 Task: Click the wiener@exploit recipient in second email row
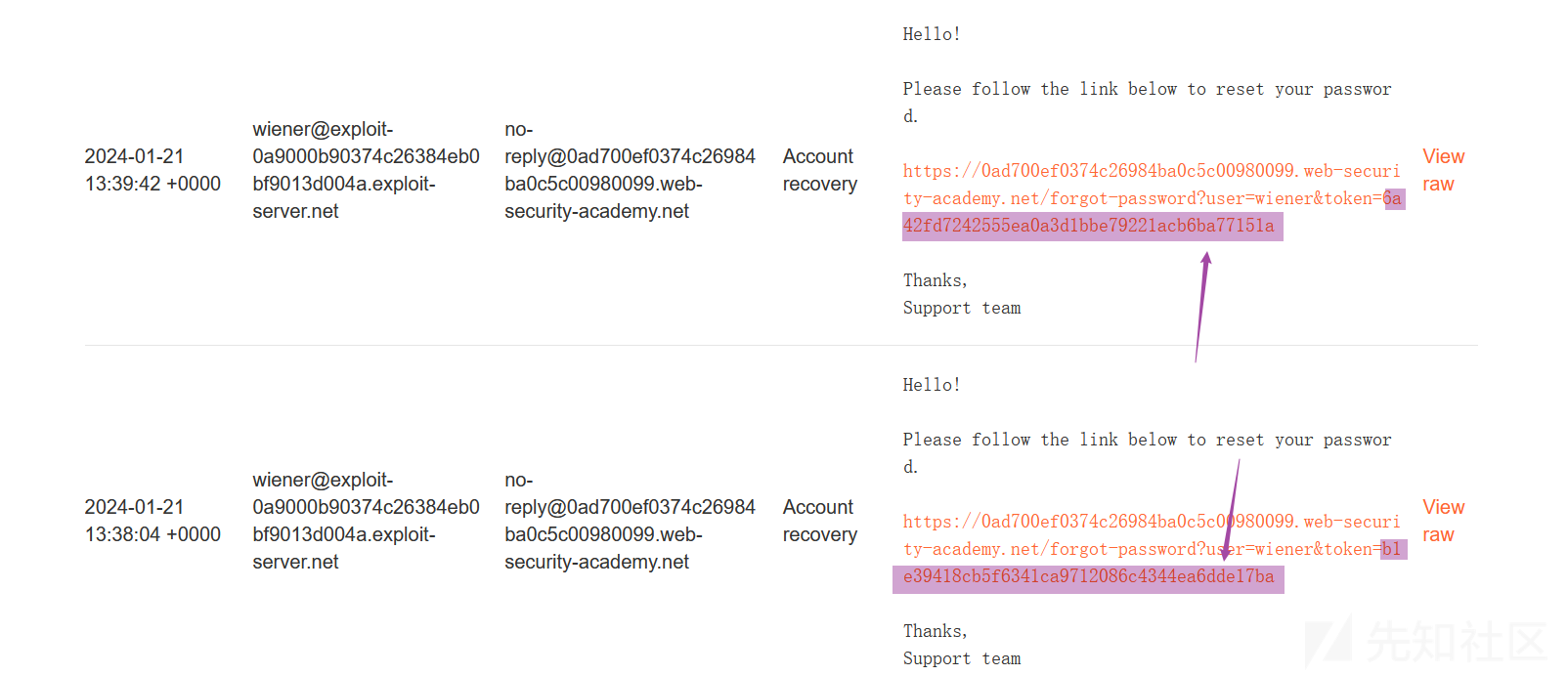[x=366, y=521]
